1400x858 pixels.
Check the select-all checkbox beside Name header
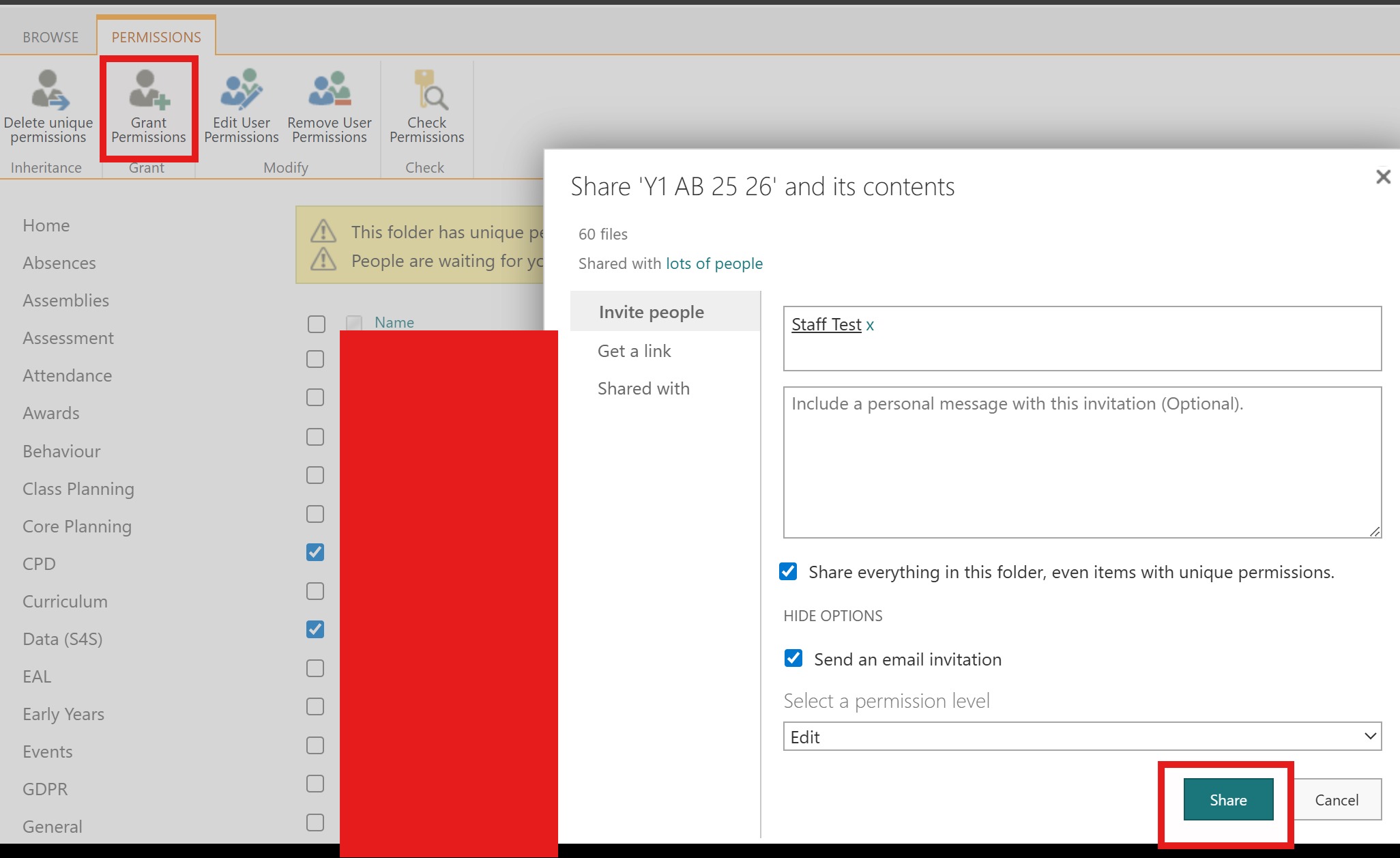(317, 324)
